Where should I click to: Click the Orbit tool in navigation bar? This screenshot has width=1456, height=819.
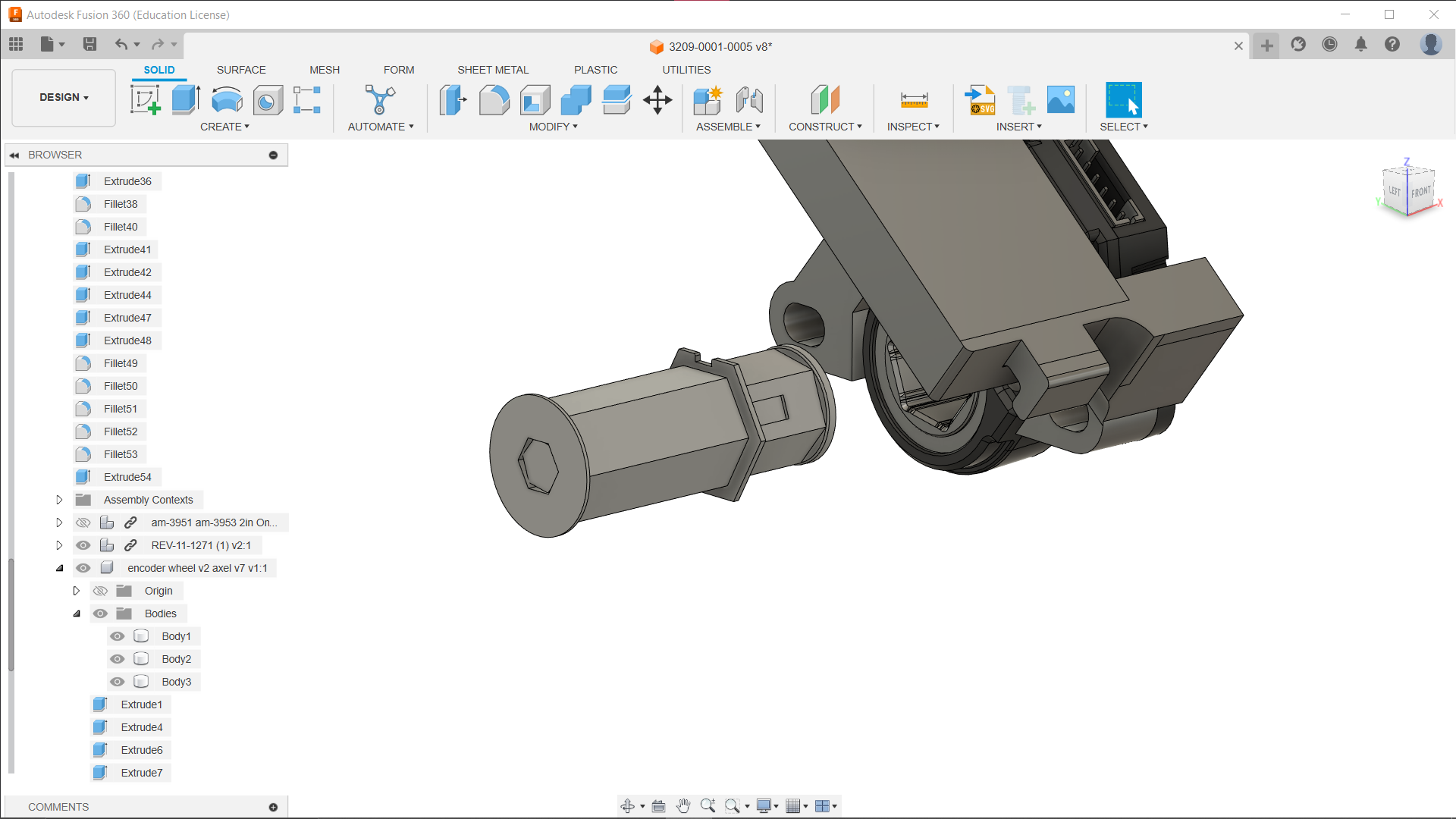(x=628, y=806)
